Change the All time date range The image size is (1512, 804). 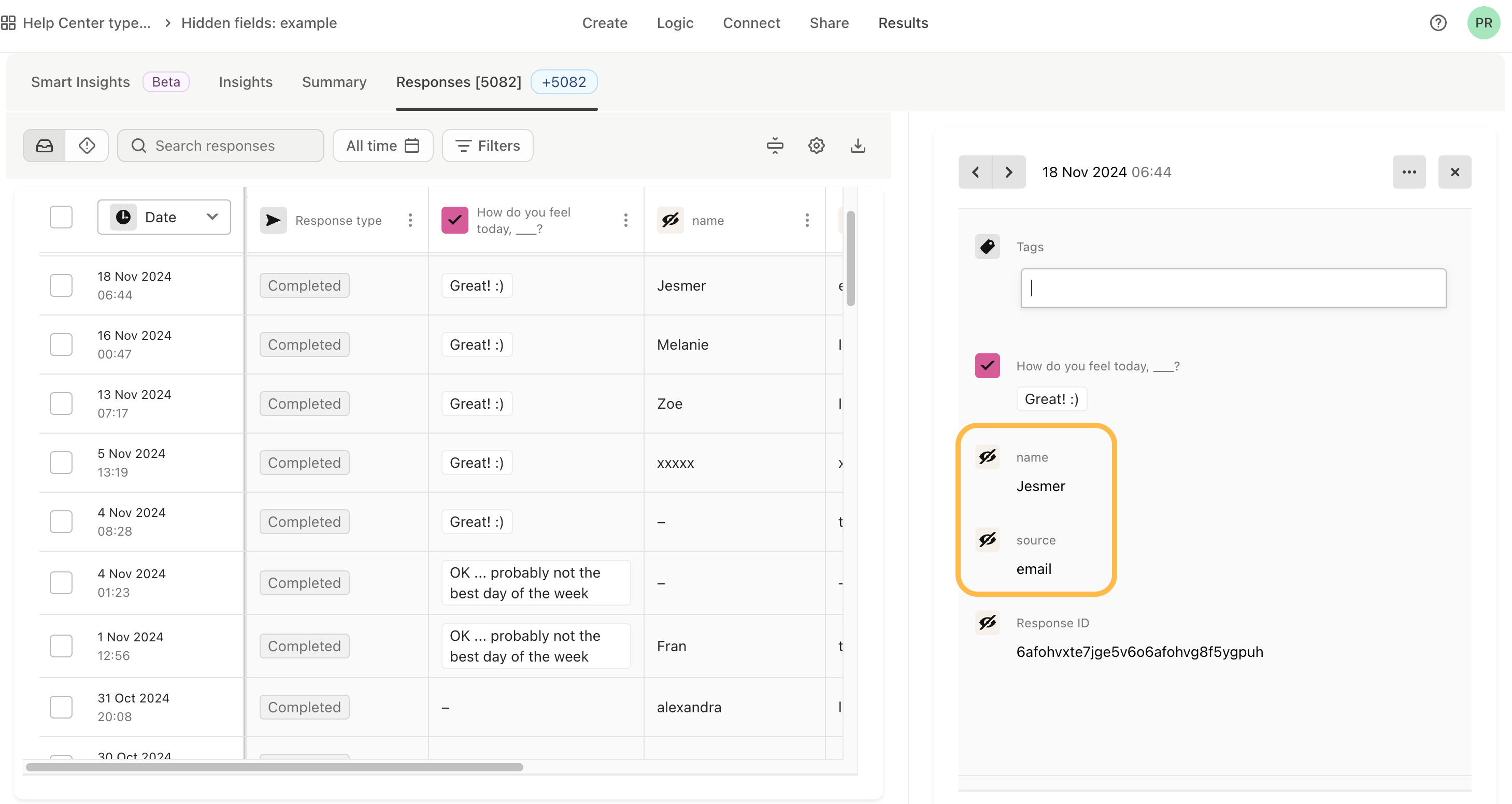(383, 146)
